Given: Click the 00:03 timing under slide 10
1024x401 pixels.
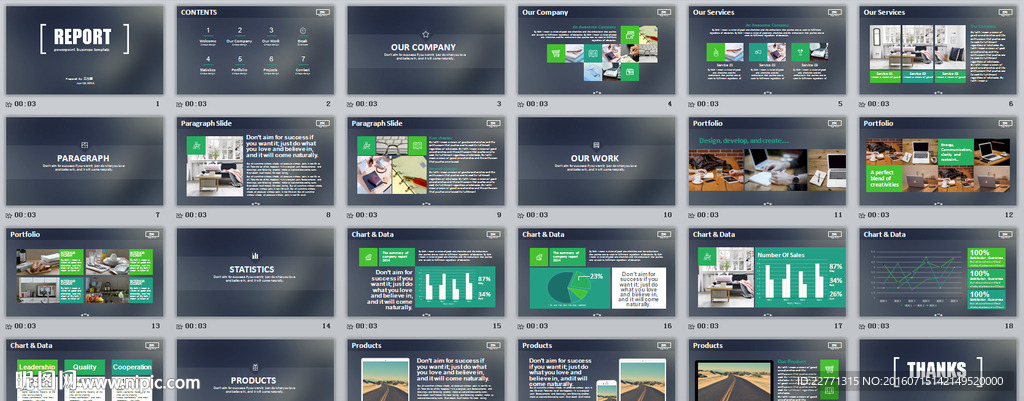Looking at the screenshot, I should [537, 215].
